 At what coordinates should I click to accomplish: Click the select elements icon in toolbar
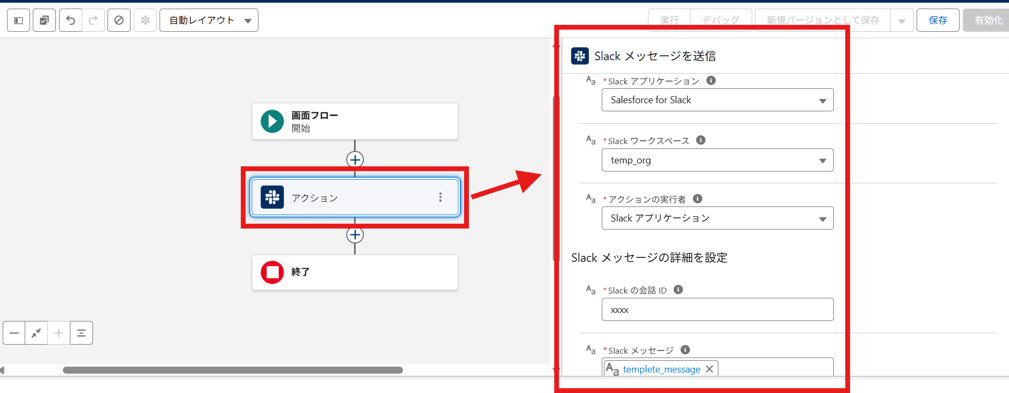(44, 21)
